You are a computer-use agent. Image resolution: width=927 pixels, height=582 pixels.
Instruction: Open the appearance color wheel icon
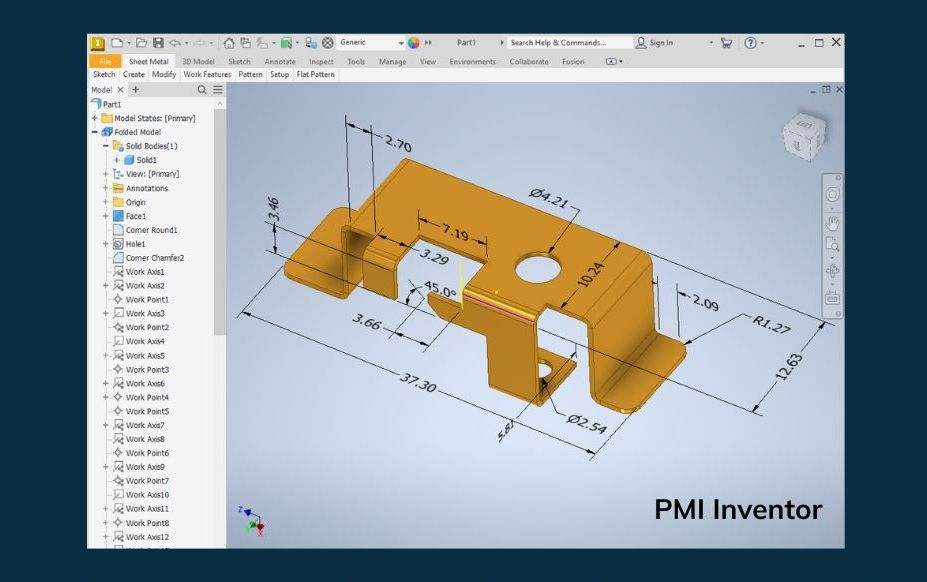tap(413, 43)
